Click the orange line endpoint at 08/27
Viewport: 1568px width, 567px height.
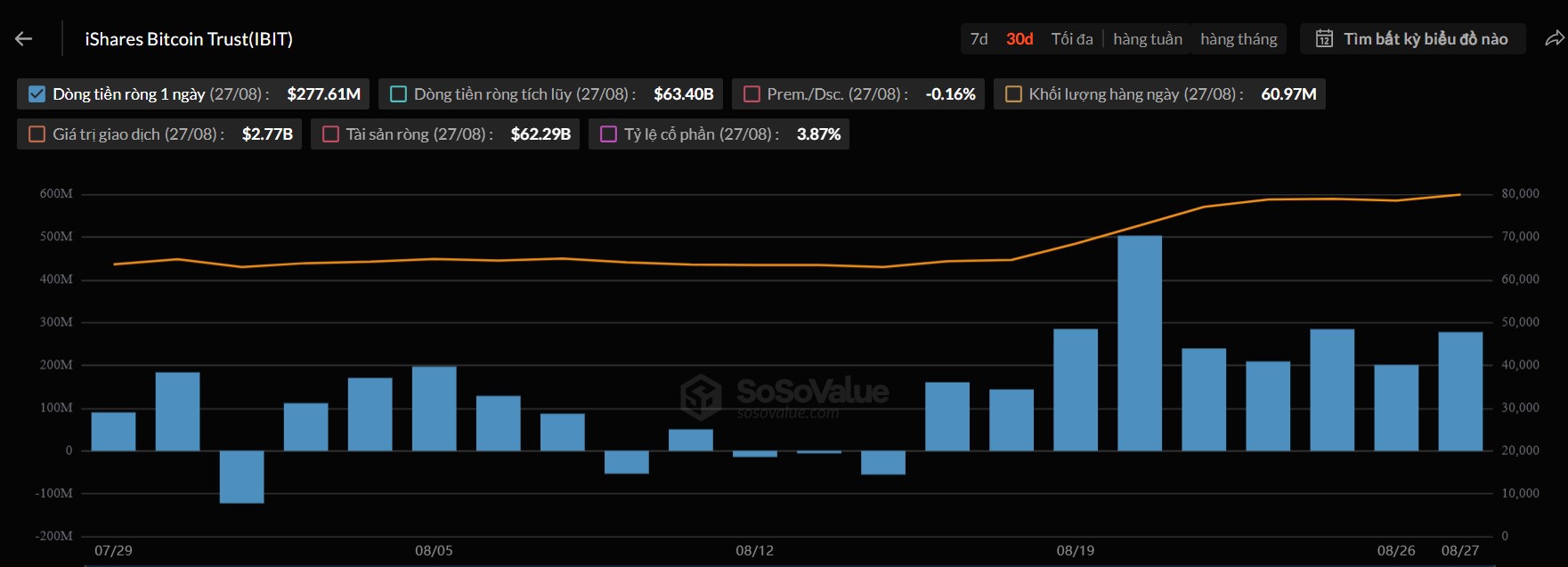click(1459, 194)
